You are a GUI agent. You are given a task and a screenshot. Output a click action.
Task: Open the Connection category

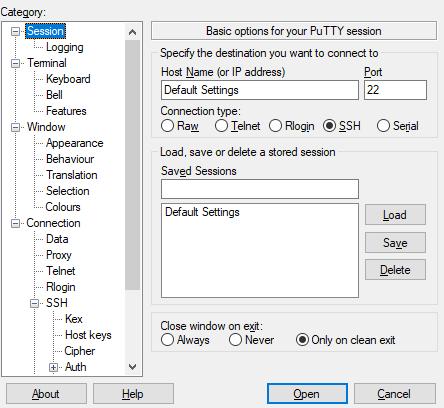pyautogui.click(x=53, y=223)
